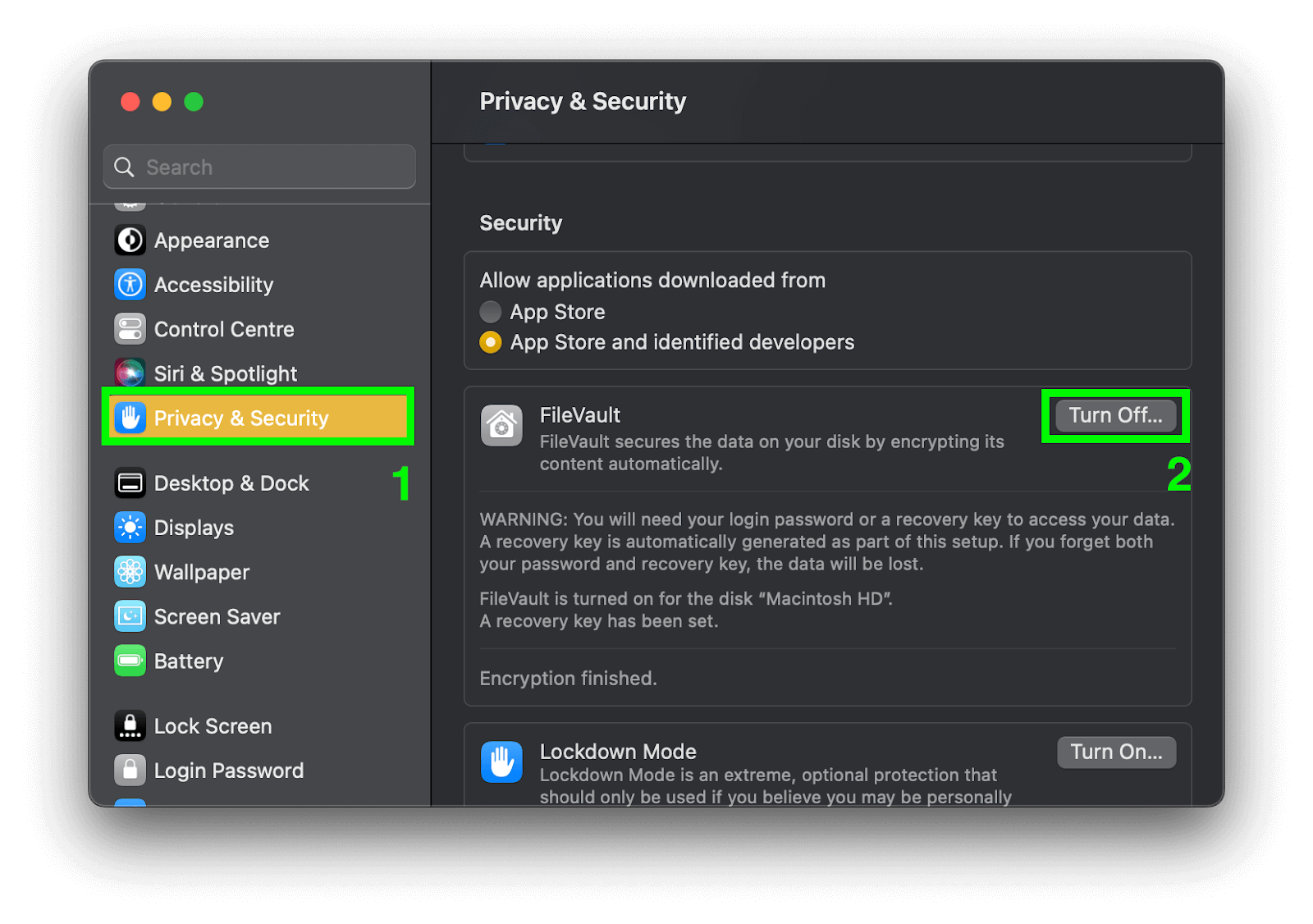Screen dimensions: 1313x924
Task: Open Siri & Spotlight settings
Action: point(130,373)
